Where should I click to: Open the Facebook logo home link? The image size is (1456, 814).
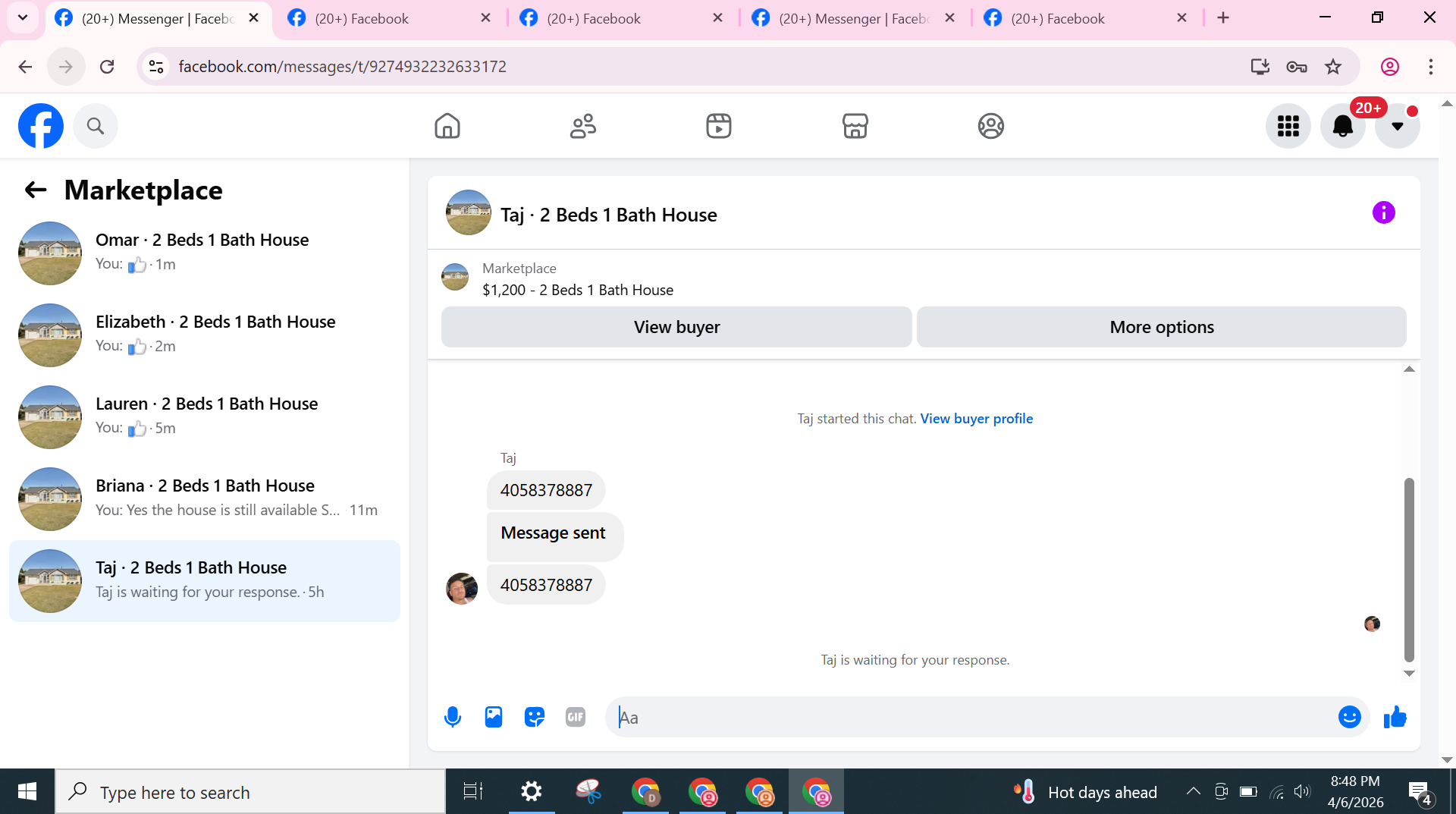click(41, 126)
